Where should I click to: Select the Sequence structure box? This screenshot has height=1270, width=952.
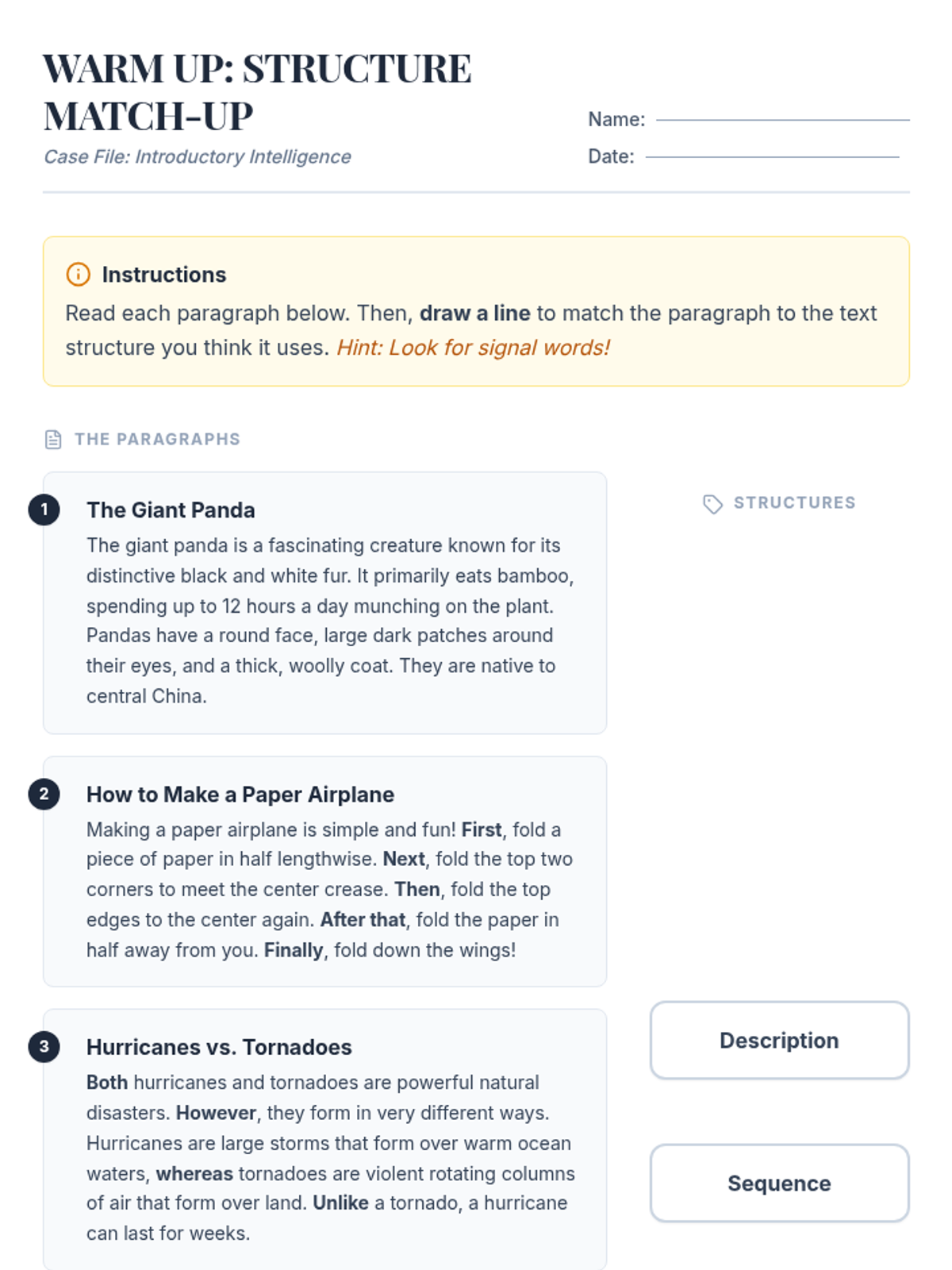click(779, 1183)
